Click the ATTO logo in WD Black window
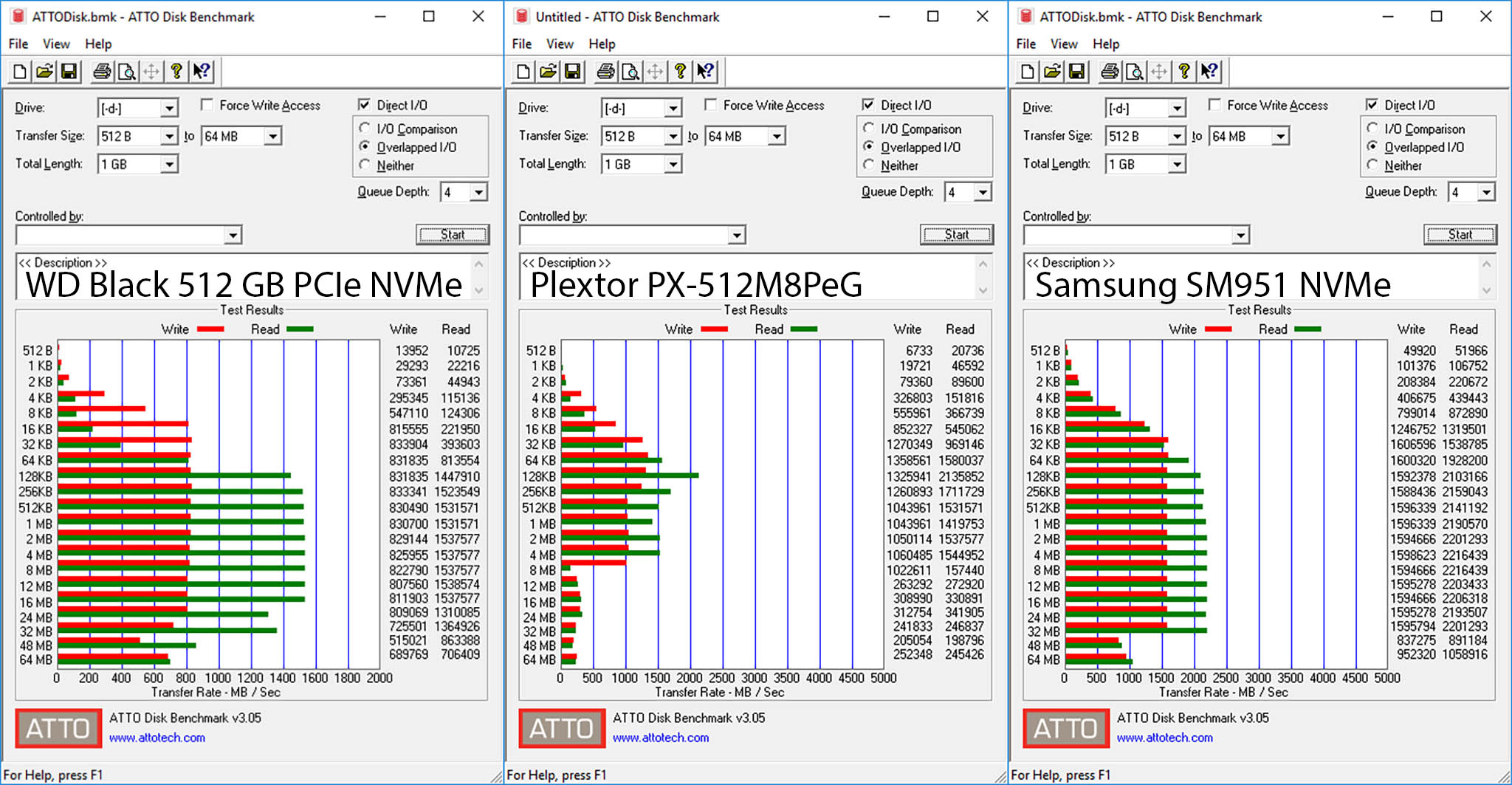The image size is (1512, 785). (x=58, y=729)
